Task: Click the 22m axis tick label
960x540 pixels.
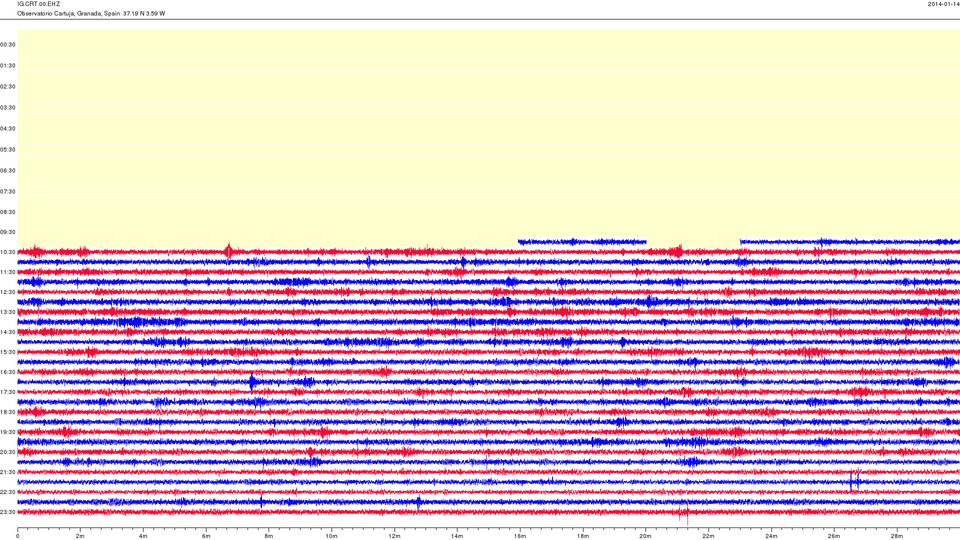Action: [708, 536]
